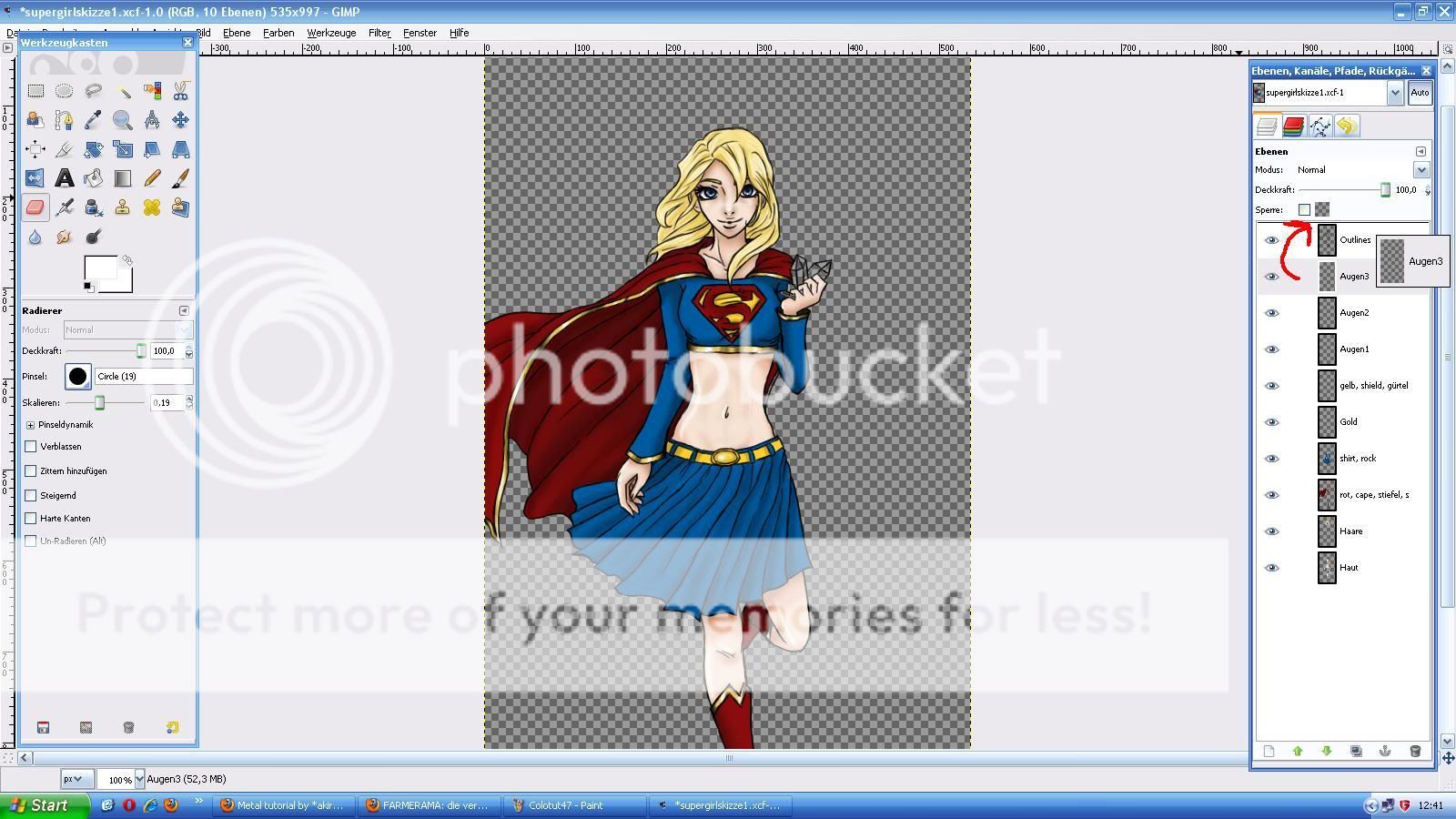The image size is (1456, 819).
Task: Expand the Pinseldynamik section
Action: pyautogui.click(x=30, y=425)
